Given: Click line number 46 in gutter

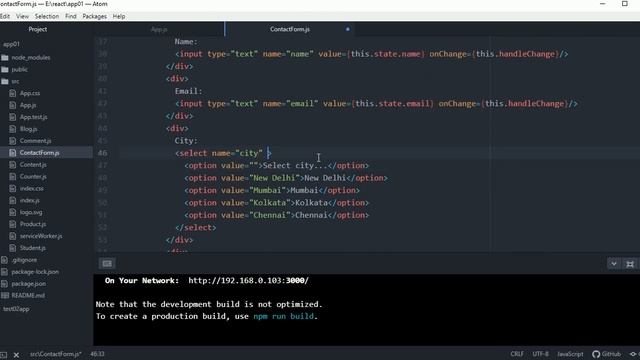Looking at the screenshot, I should [102, 153].
